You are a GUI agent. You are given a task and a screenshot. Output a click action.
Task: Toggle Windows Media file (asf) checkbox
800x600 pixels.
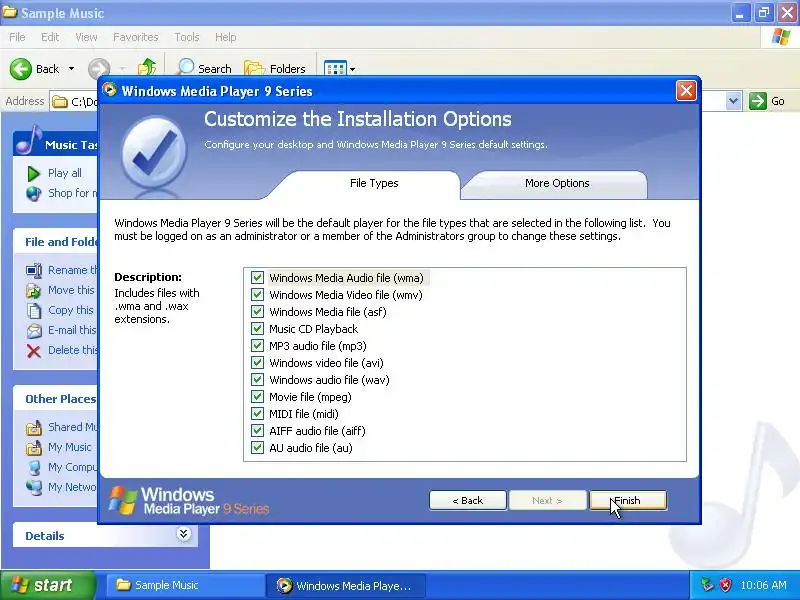click(257, 312)
